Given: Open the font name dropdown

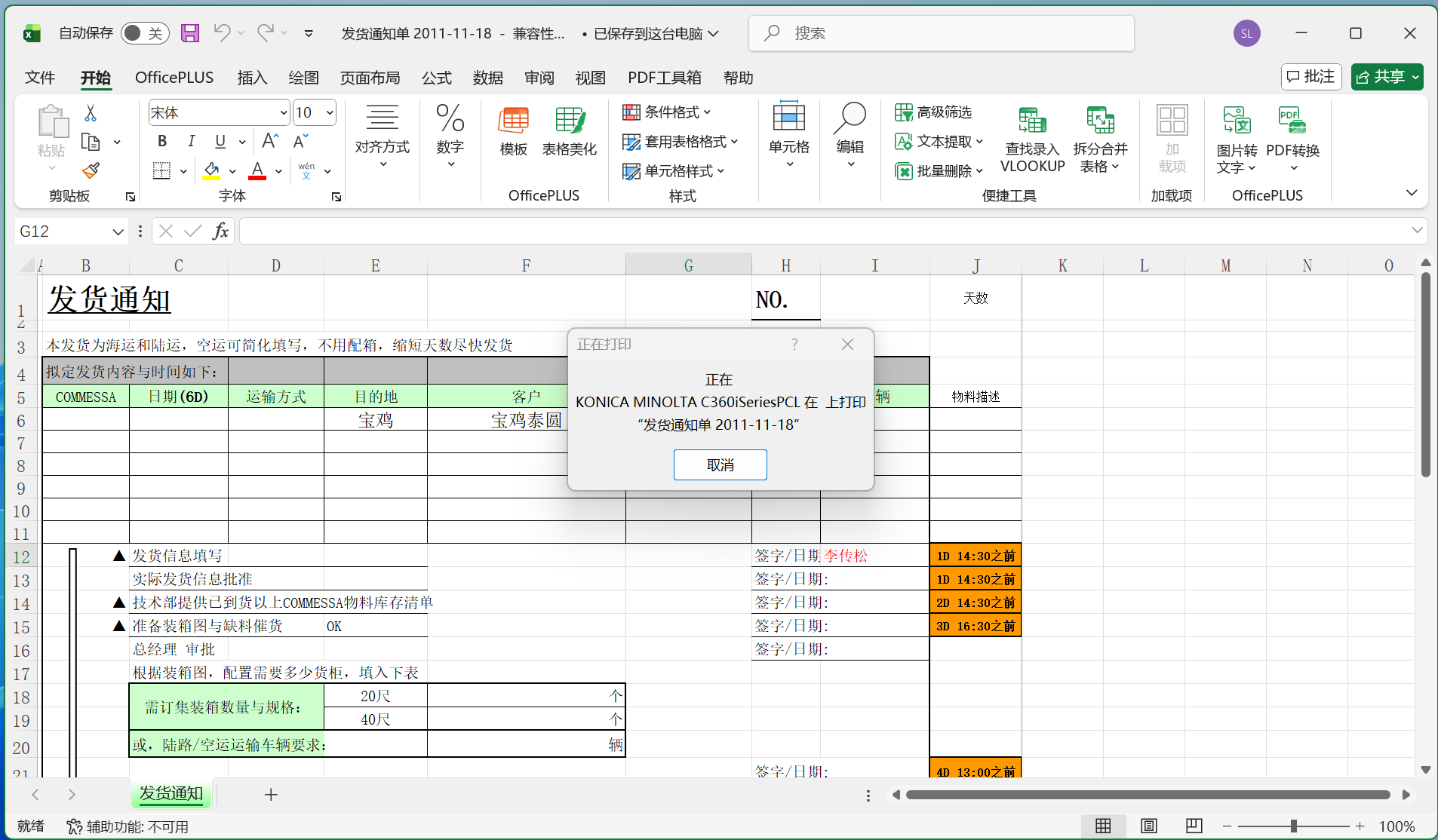Looking at the screenshot, I should (283, 113).
